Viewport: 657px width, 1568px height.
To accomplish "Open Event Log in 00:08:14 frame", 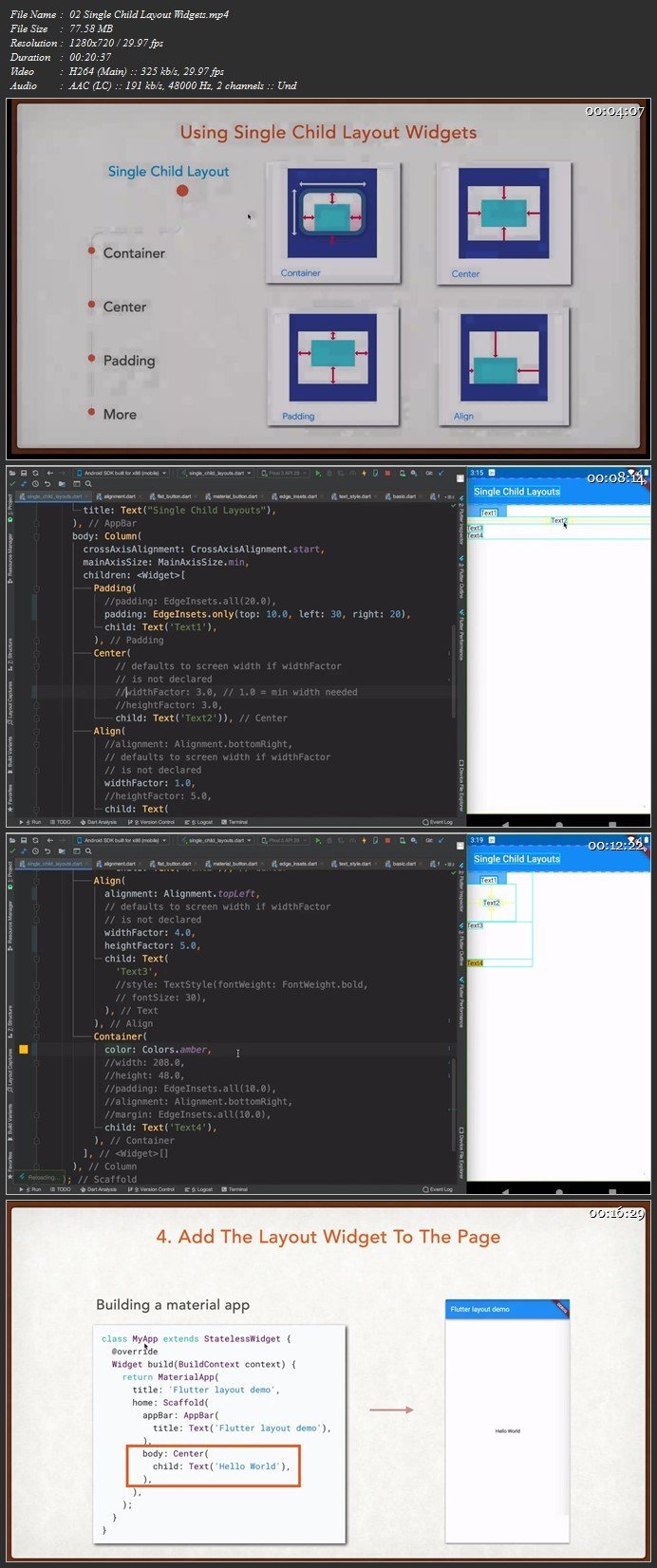I will point(439,822).
